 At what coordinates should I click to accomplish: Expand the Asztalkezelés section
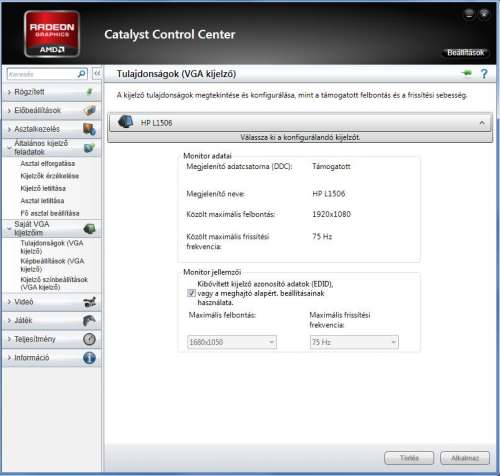[51, 129]
